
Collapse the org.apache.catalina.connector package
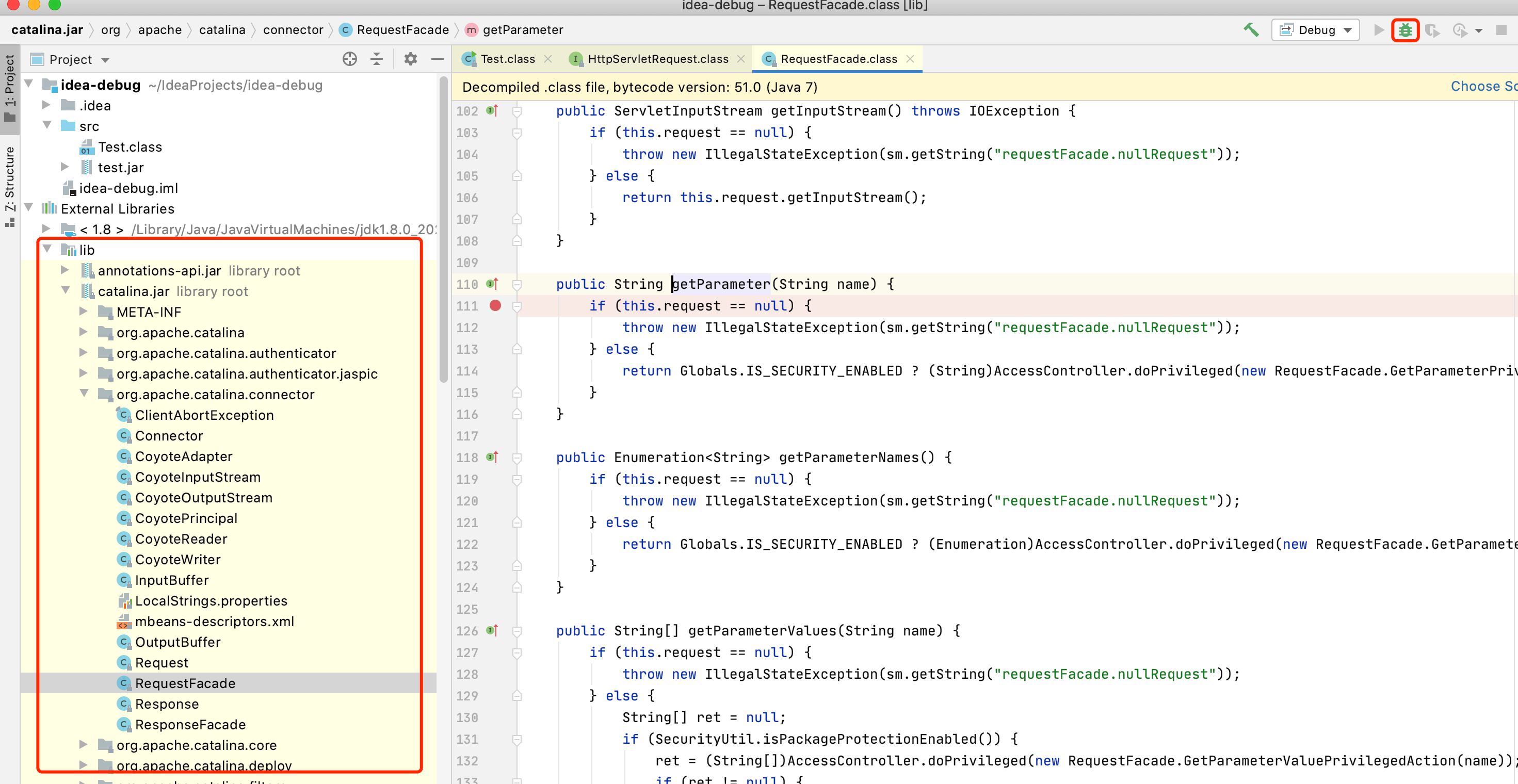click(x=84, y=394)
